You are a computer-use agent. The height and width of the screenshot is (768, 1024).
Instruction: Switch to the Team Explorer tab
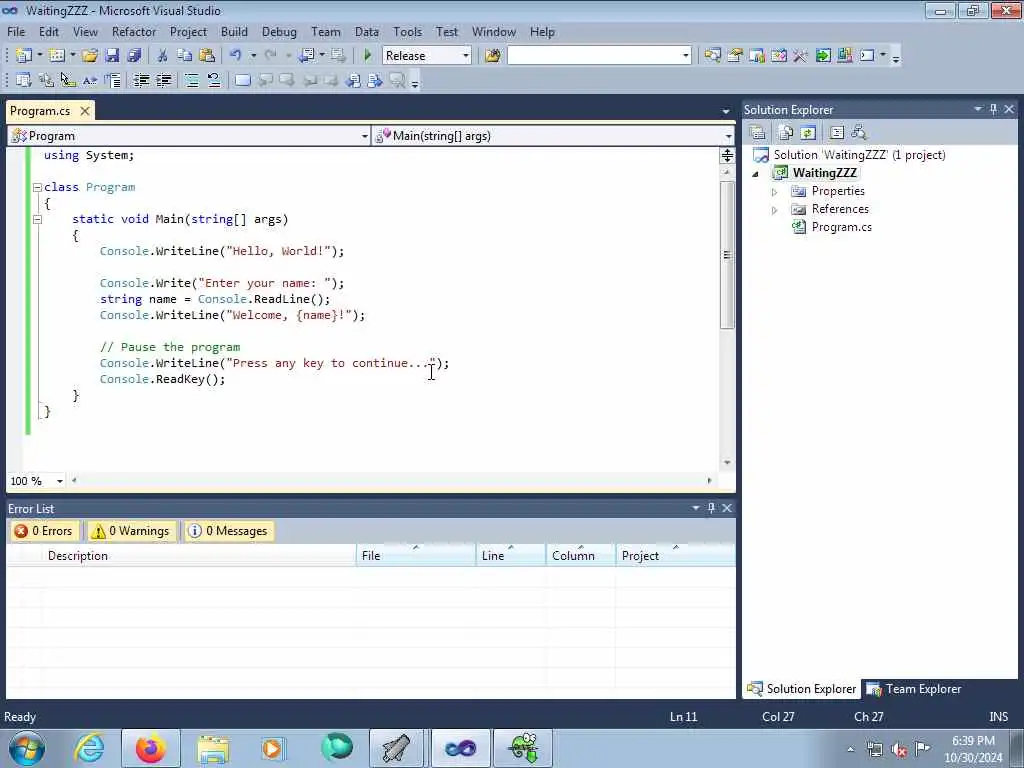914,689
